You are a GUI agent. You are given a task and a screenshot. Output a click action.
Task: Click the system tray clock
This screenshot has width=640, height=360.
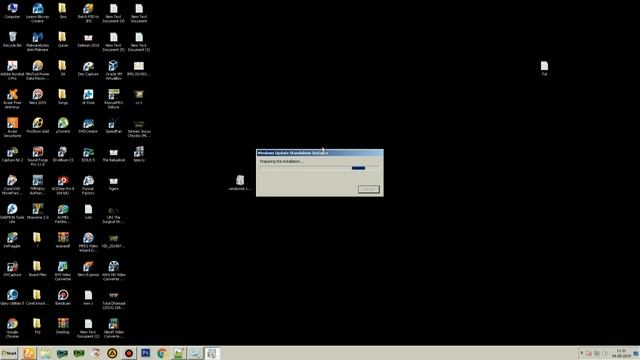click(621, 353)
